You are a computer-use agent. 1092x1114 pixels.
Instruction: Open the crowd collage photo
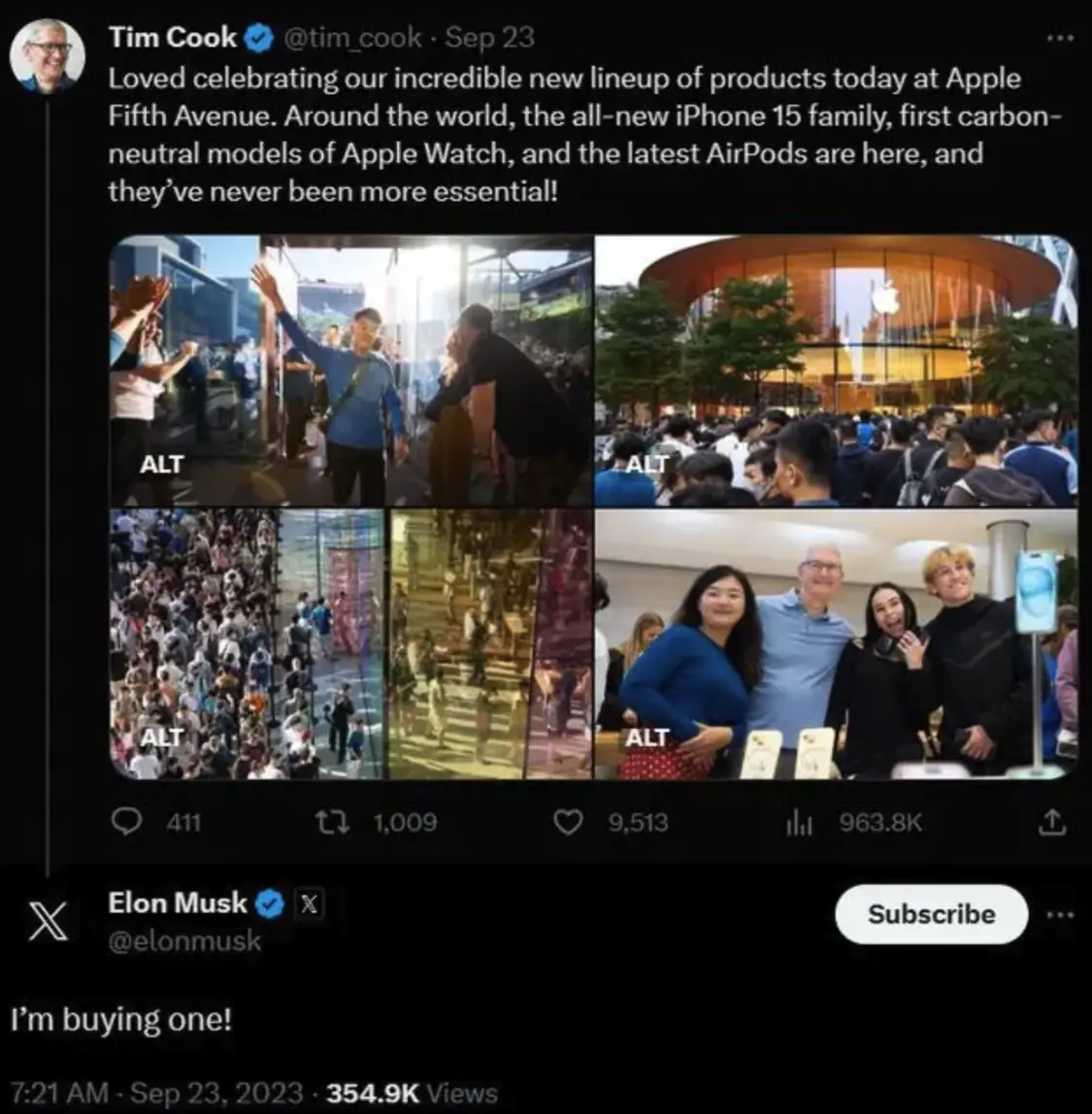point(349,642)
